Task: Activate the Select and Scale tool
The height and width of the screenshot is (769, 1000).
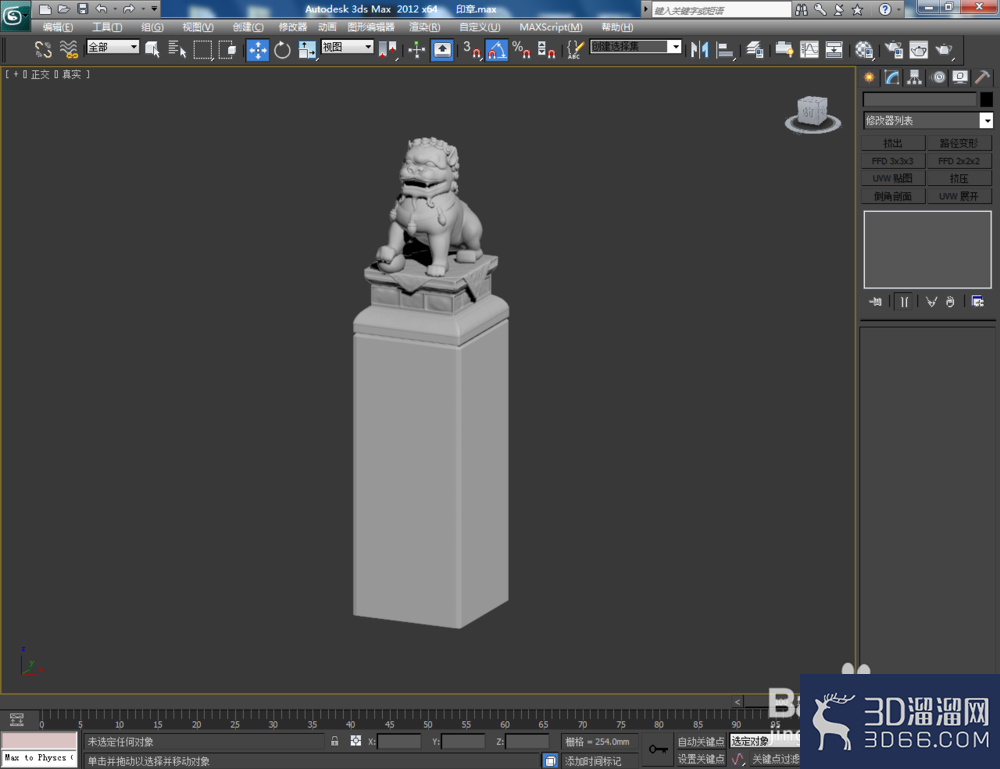Action: coord(307,50)
